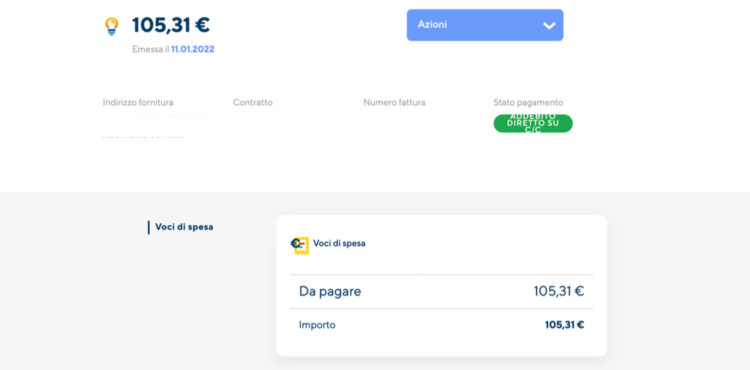Click the Numero fattura column label
Image resolution: width=750 pixels, height=370 pixels.
[x=394, y=102]
